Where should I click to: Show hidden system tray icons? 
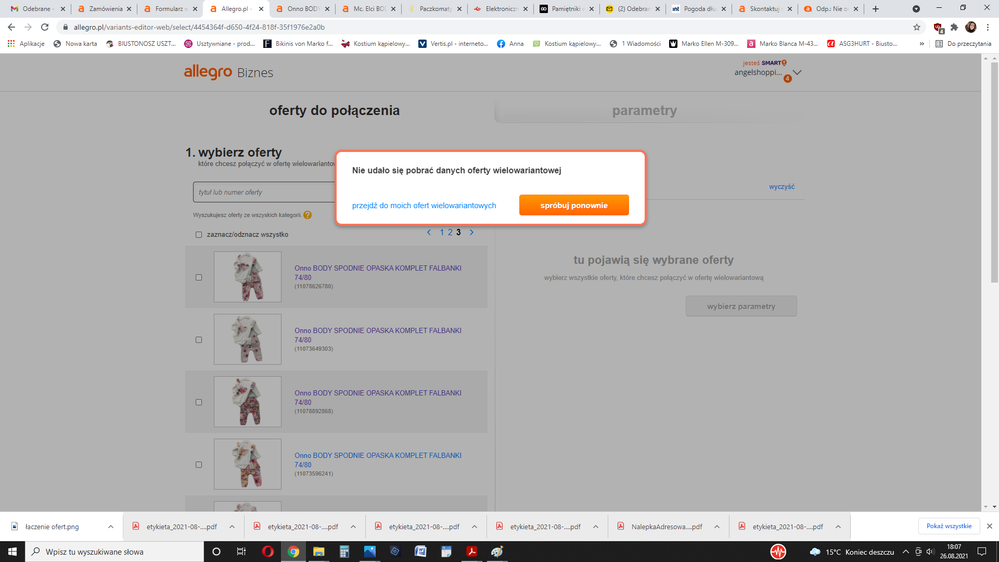pyautogui.click(x=905, y=552)
